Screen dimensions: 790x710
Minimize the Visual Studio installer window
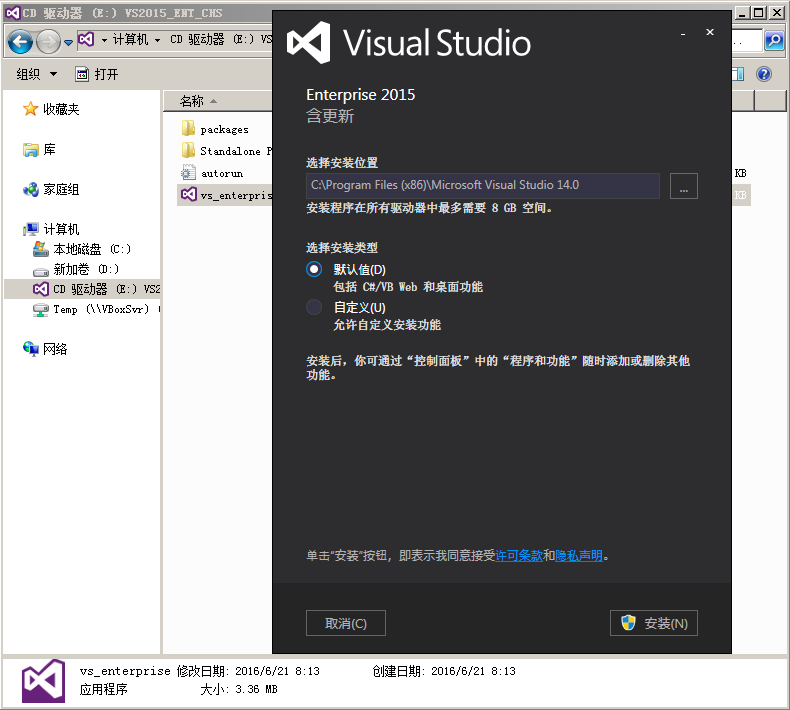[x=683, y=33]
